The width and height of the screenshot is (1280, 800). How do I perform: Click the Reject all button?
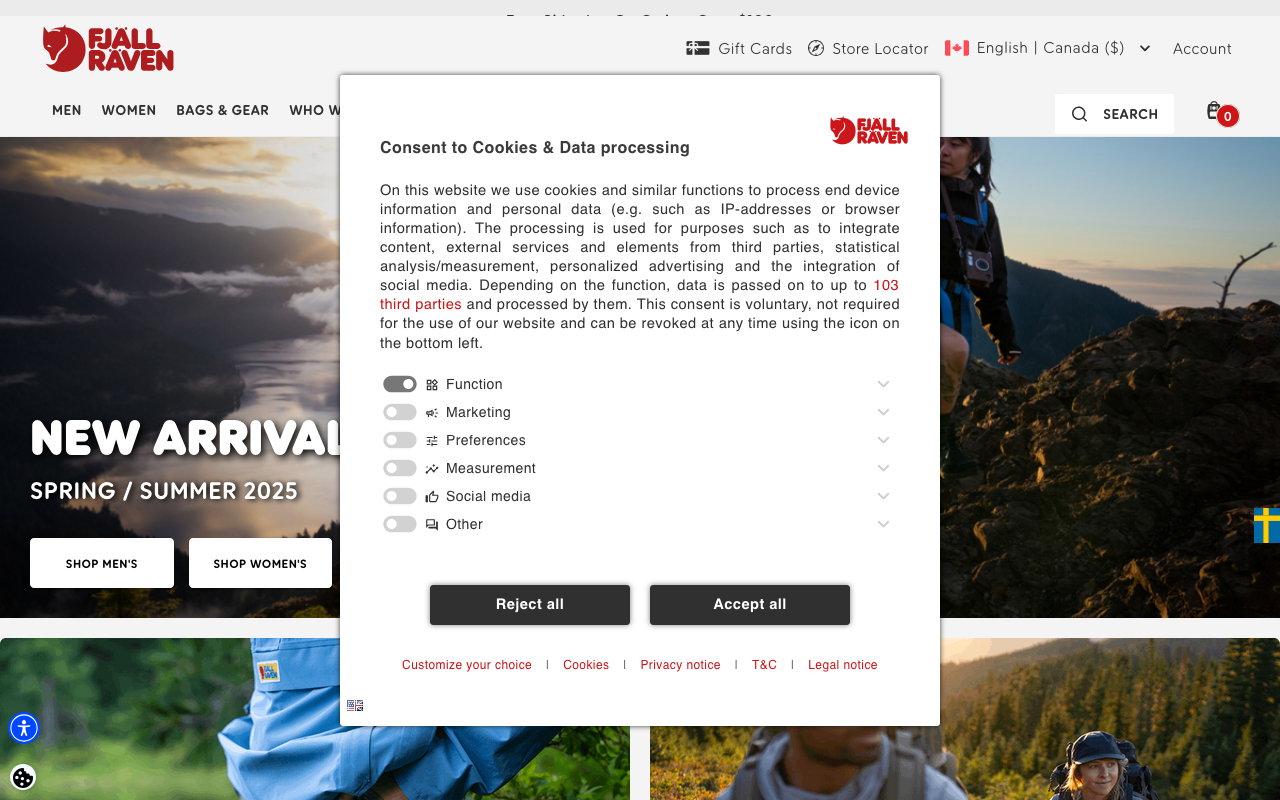[530, 605]
